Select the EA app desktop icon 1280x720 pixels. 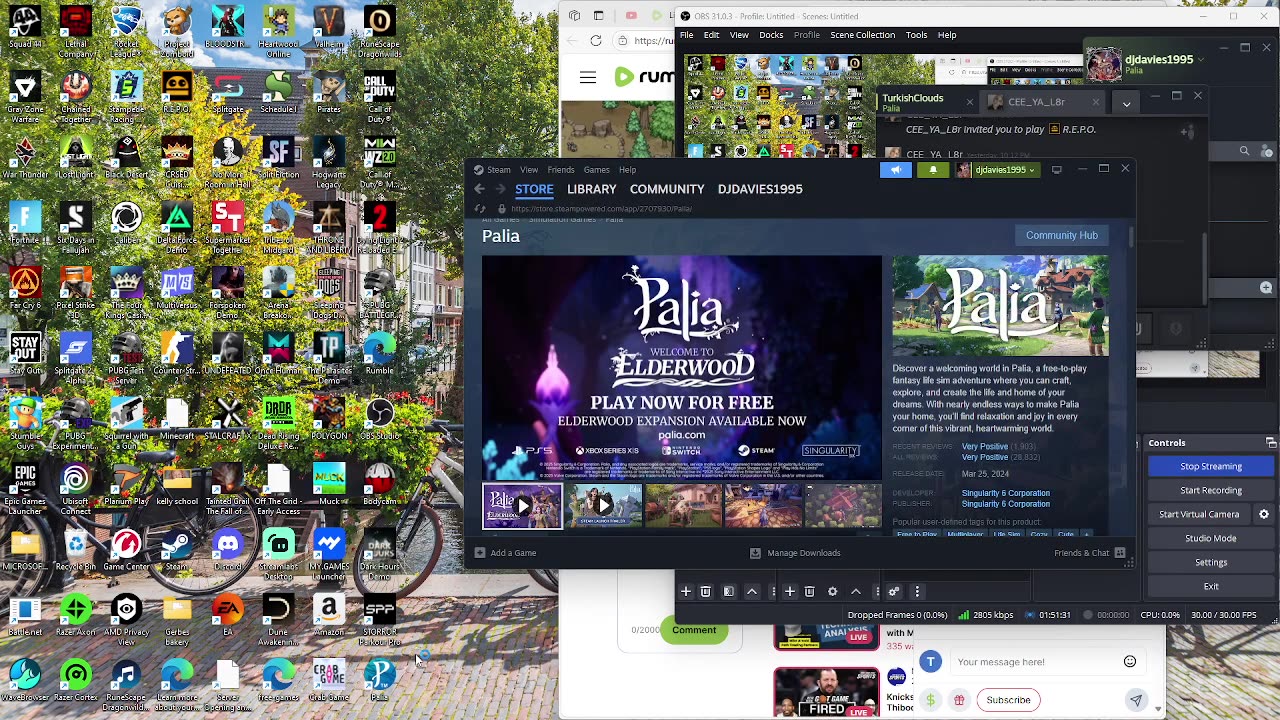[x=228, y=616]
